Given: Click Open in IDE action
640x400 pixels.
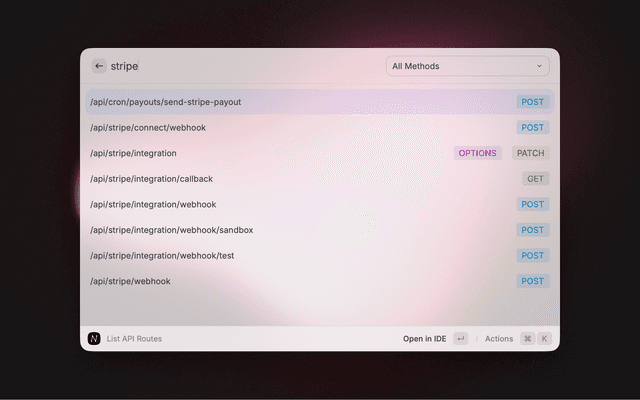Looking at the screenshot, I should [425, 339].
